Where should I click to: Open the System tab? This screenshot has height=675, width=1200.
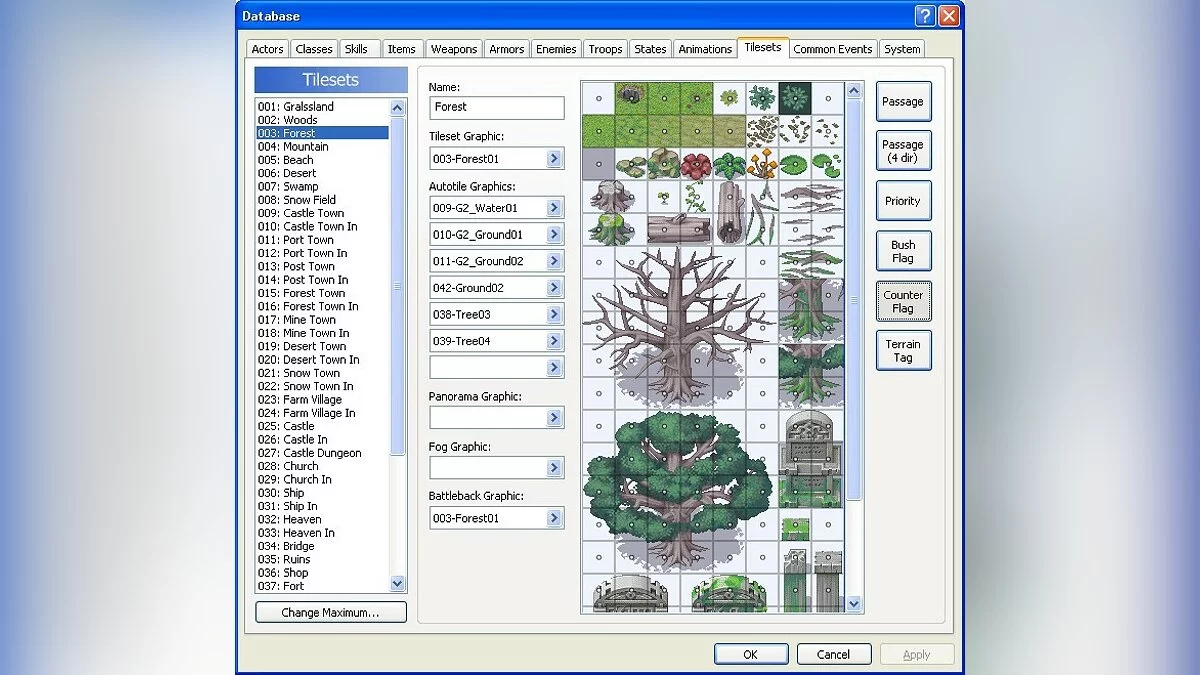pyautogui.click(x=902, y=49)
